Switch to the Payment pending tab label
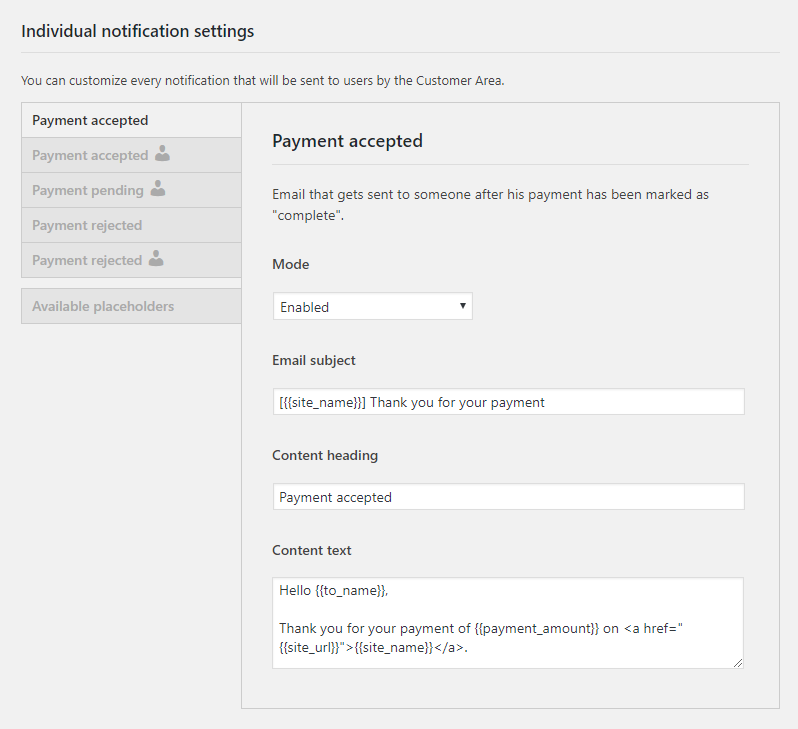 click(88, 190)
